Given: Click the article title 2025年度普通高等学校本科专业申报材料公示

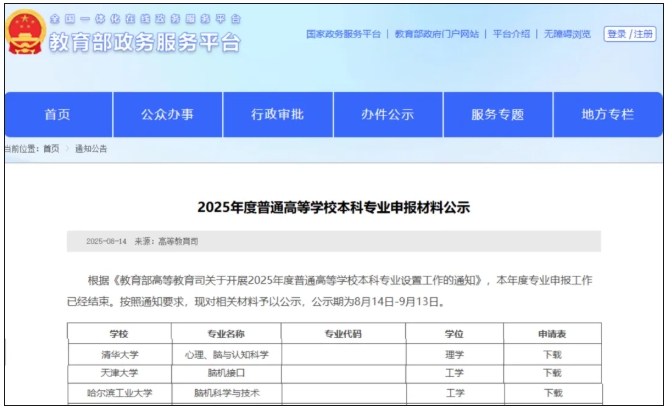Looking at the screenshot, I should (334, 207).
